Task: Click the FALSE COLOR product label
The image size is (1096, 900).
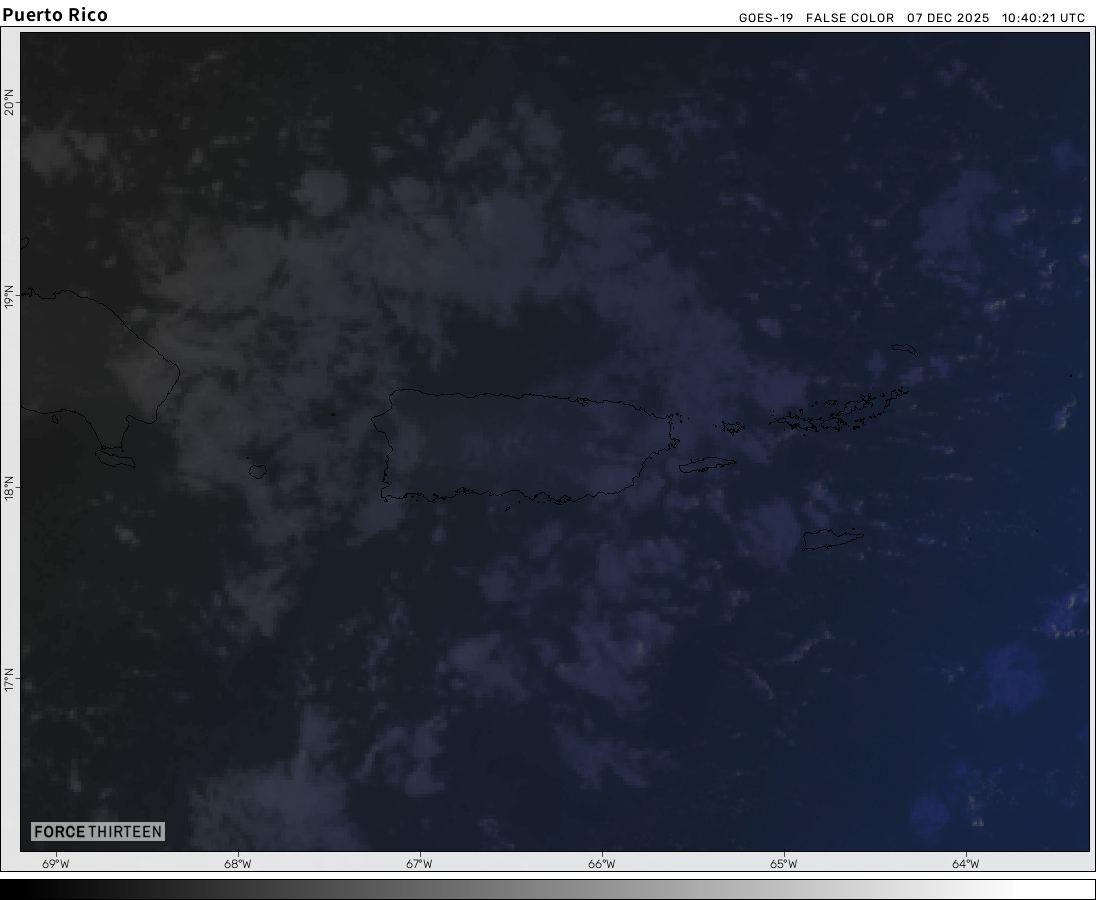Action: pos(849,18)
